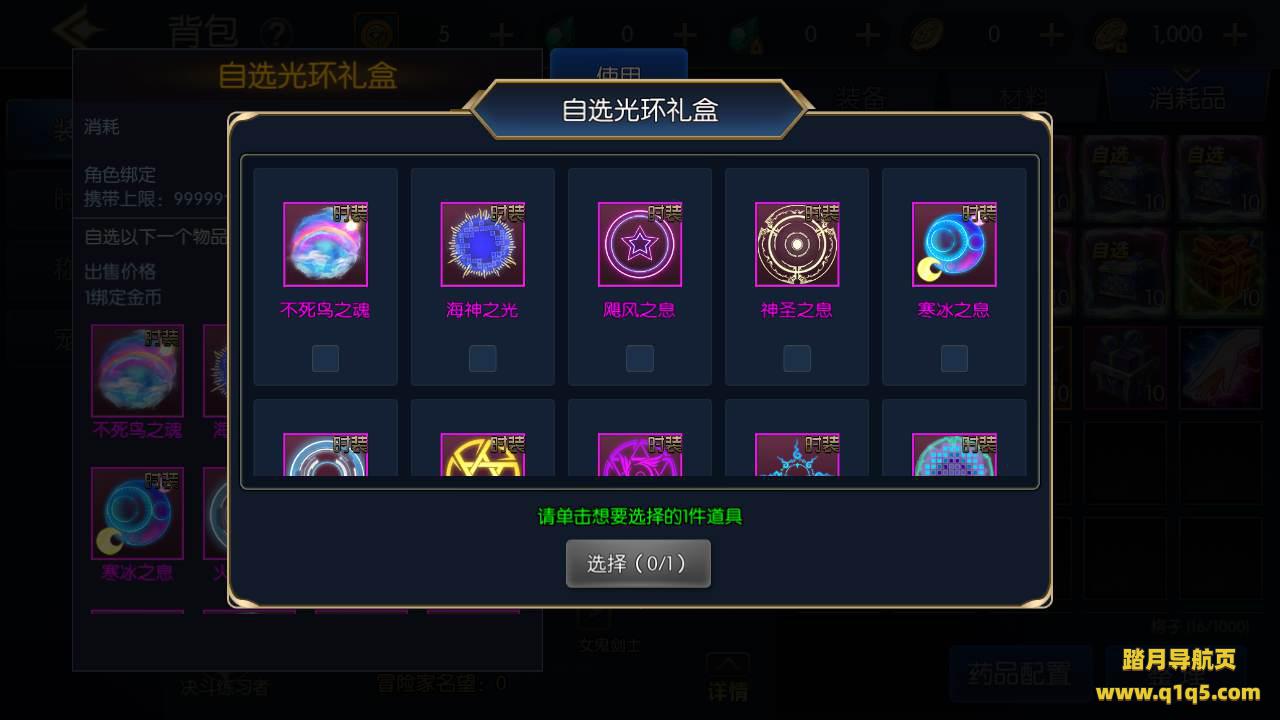Select the purple magic circle aura icon

click(x=639, y=455)
